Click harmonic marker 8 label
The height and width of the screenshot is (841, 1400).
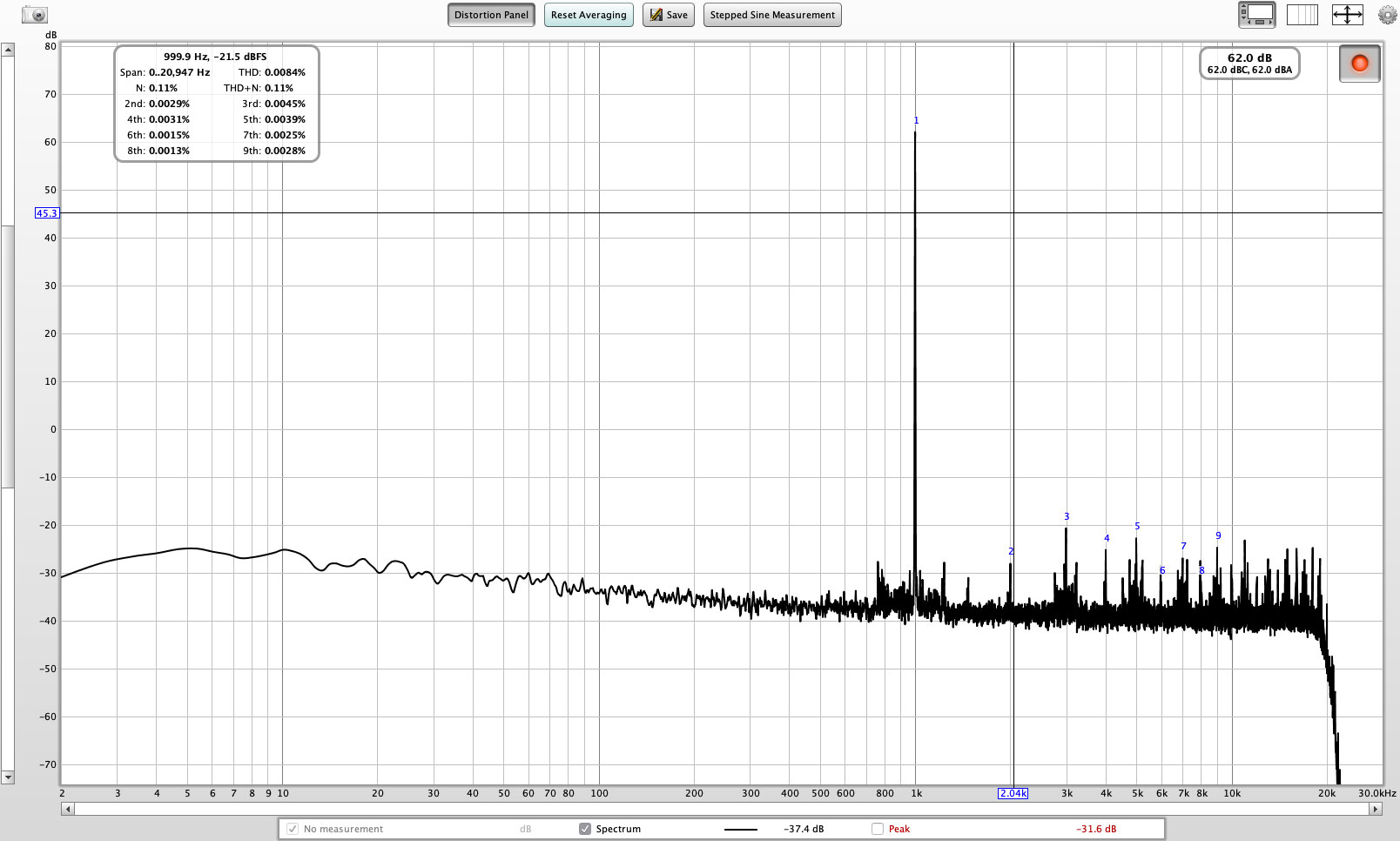coord(1201,570)
